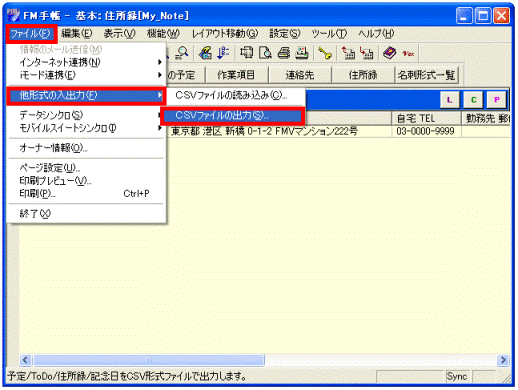Open the 機能(W) menu
This screenshot has height=390, width=518.
[x=163, y=34]
